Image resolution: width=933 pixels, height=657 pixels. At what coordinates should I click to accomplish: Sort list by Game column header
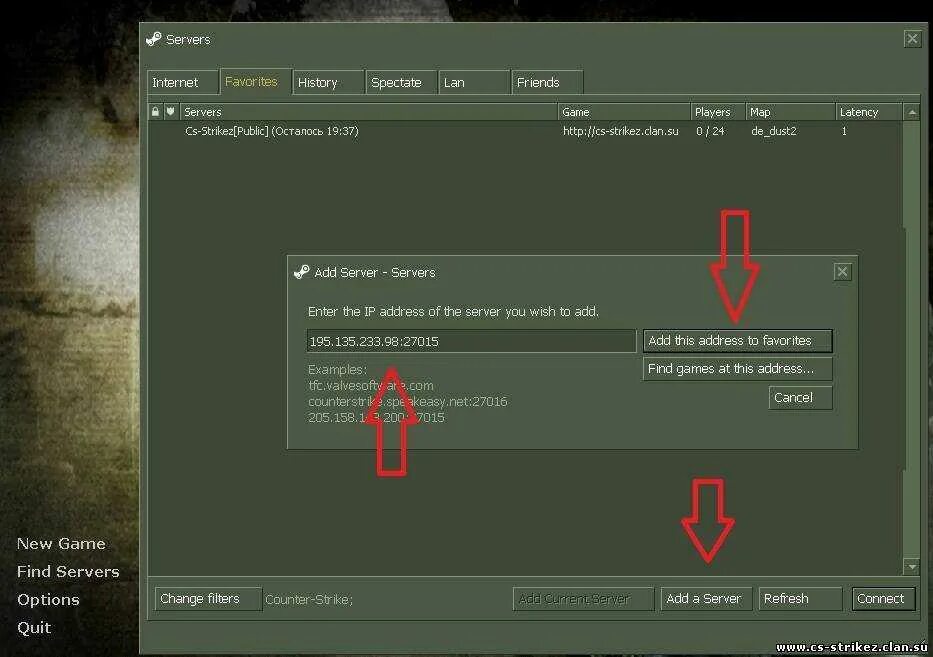(x=624, y=112)
